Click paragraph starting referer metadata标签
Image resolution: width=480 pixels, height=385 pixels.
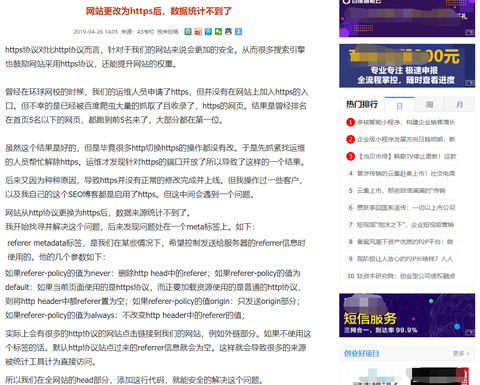tap(156, 250)
